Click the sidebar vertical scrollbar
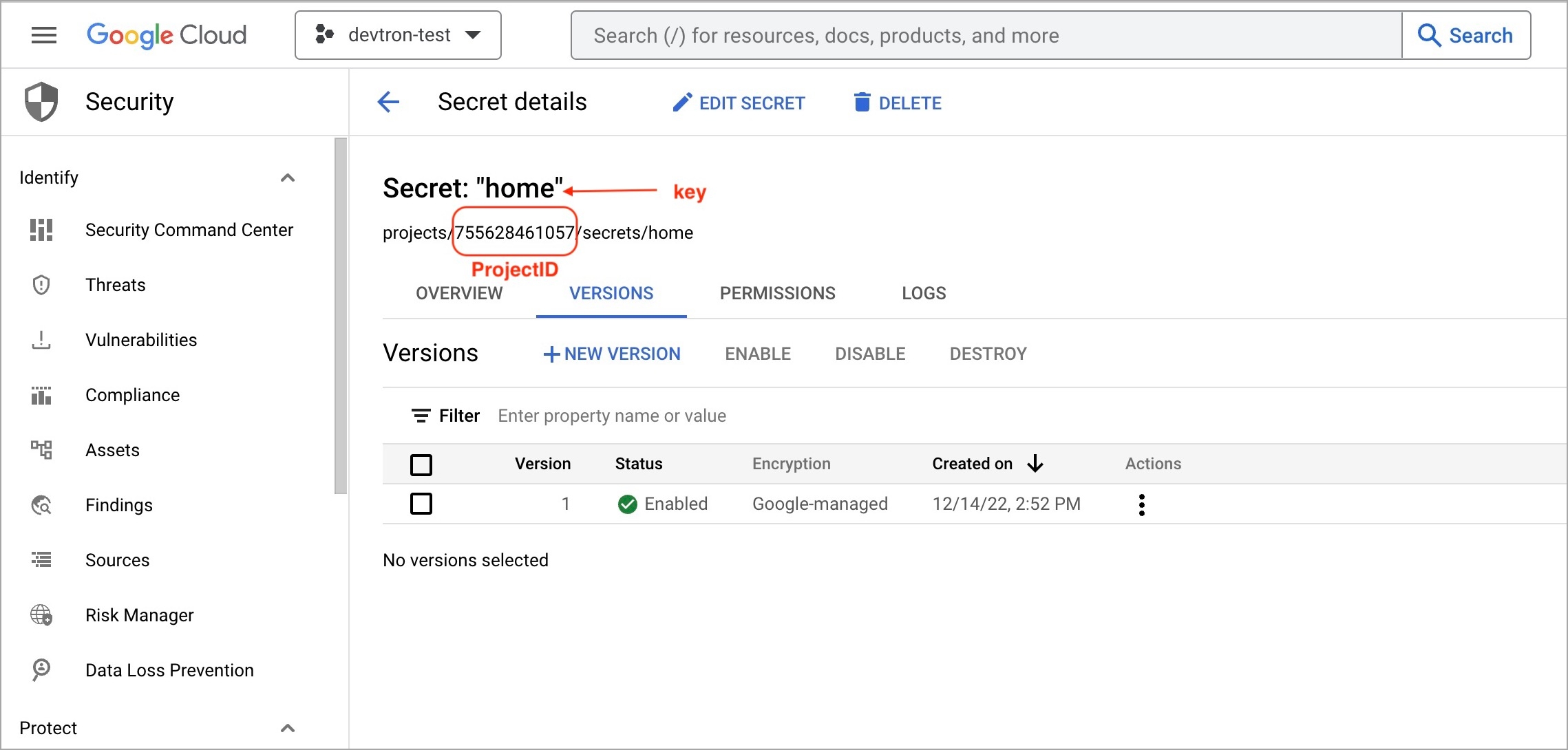 pyautogui.click(x=341, y=315)
